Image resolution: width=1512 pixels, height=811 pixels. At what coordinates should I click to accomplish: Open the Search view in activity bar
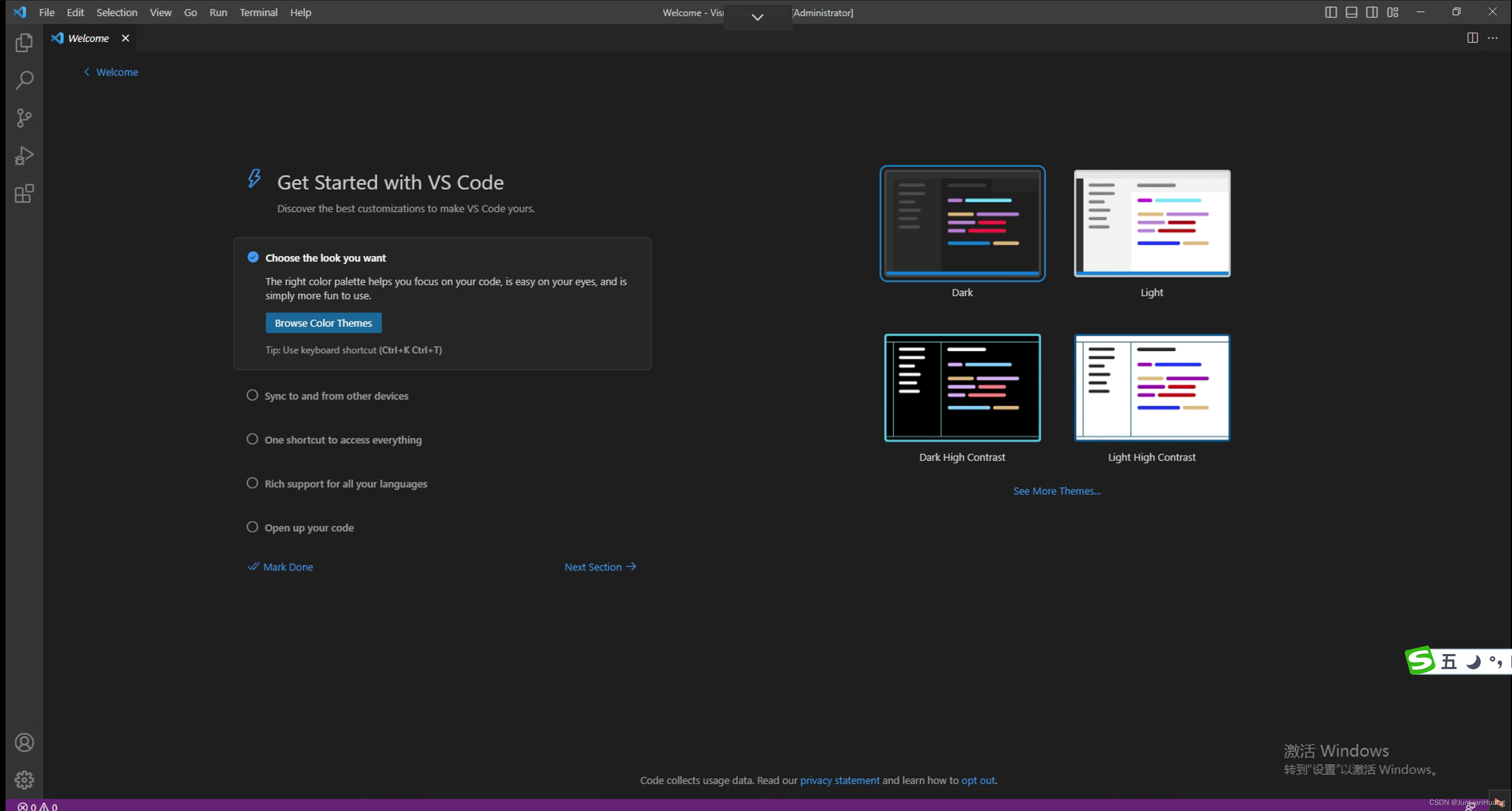(24, 80)
